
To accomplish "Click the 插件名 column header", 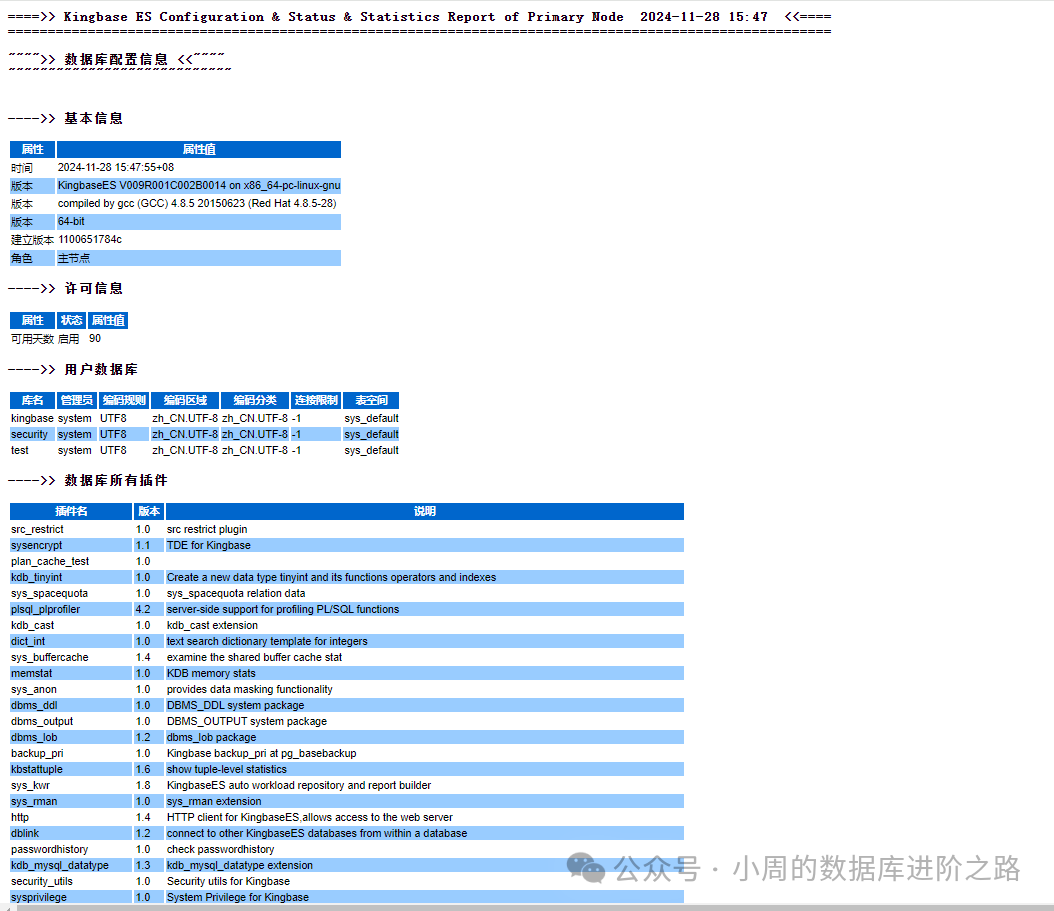I will 71,511.
